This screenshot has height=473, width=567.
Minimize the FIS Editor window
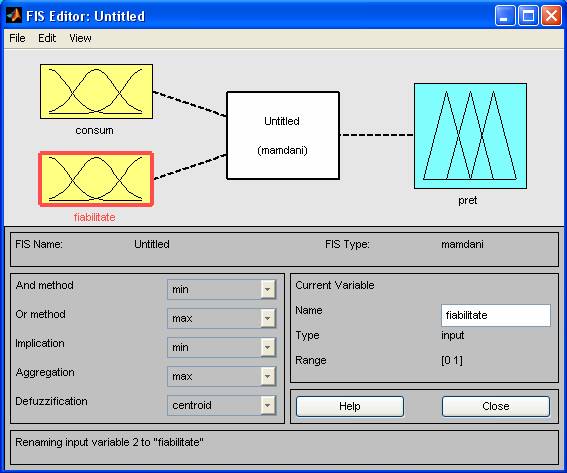(505, 16)
